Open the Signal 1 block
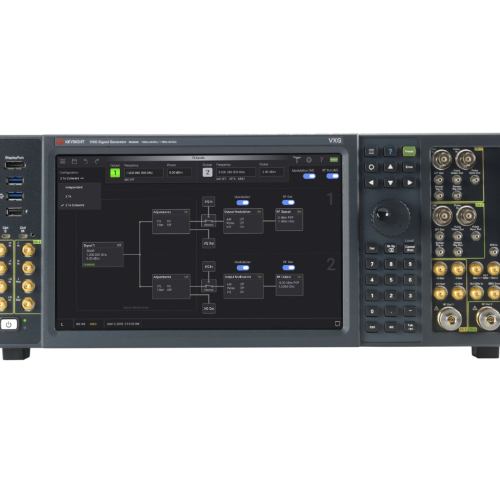The image size is (500, 500). tap(103, 255)
